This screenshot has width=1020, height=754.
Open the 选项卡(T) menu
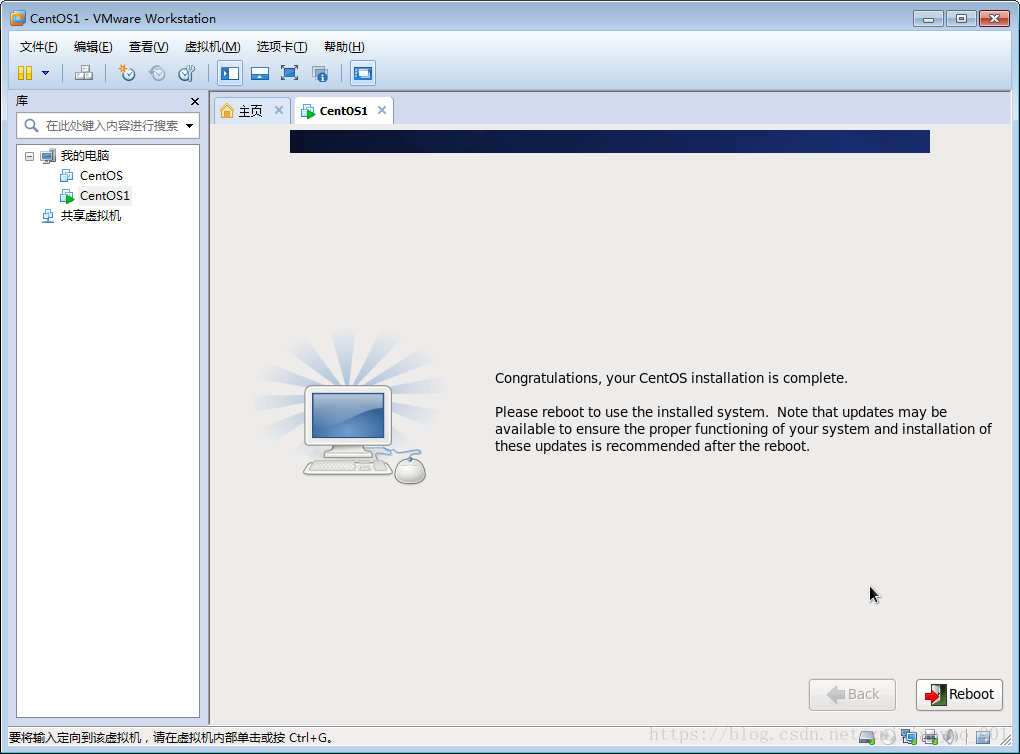click(x=282, y=47)
